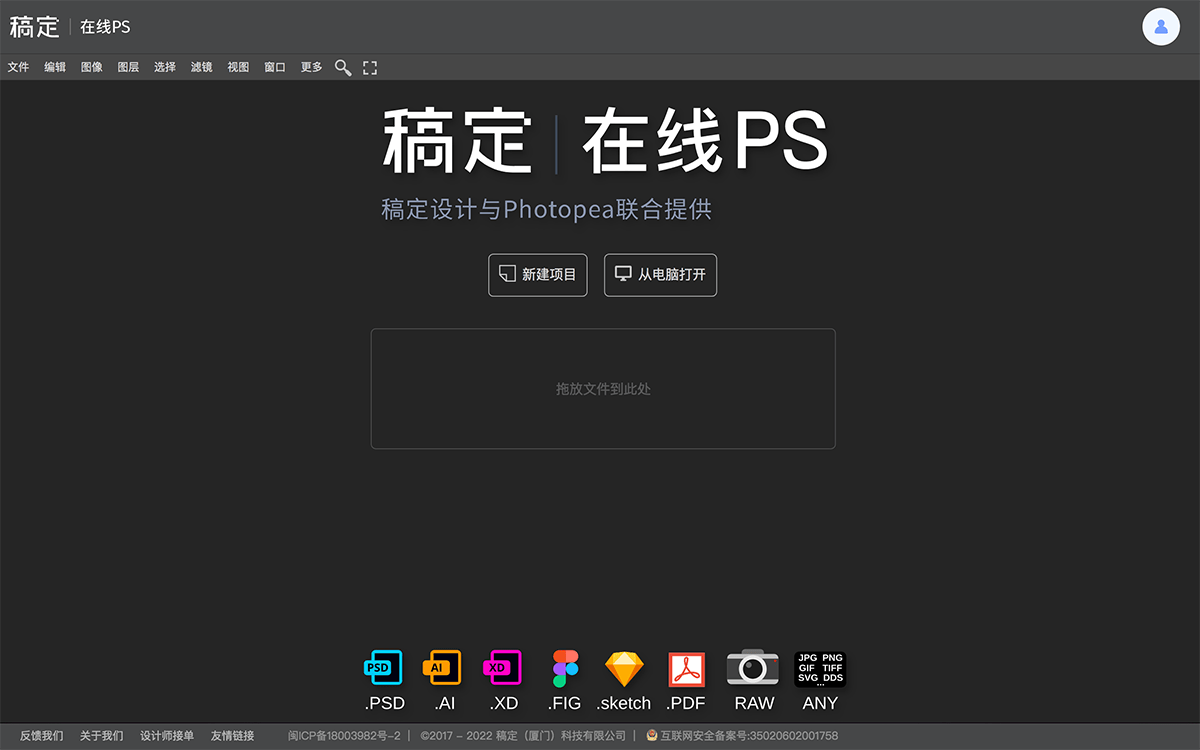
Task: Click the 拖放文件到此处 drop area
Action: pos(603,389)
